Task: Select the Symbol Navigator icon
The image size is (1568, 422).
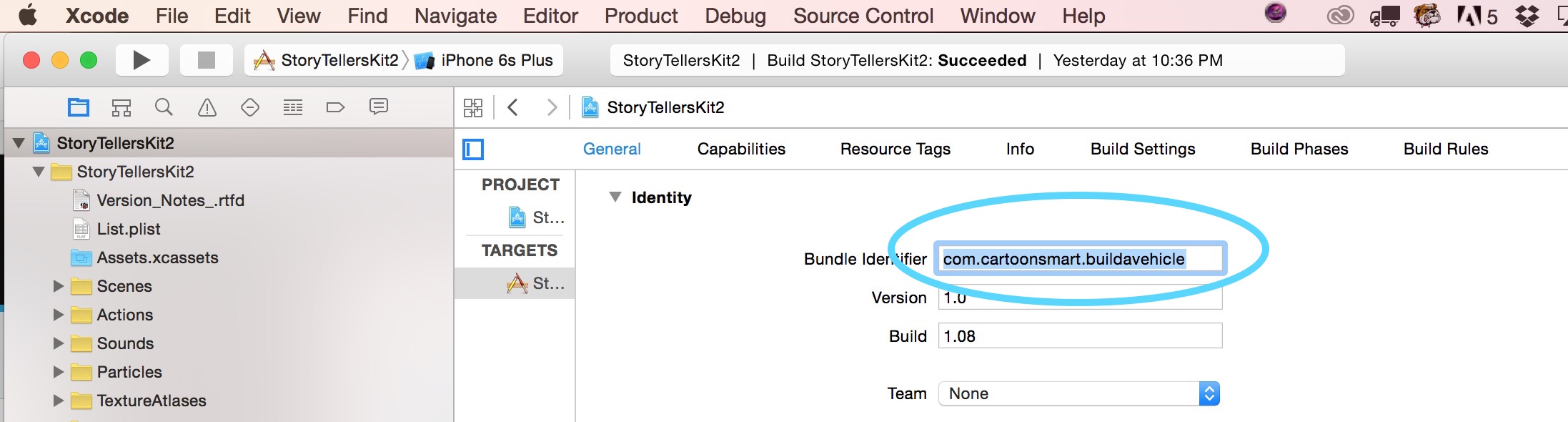Action: tap(121, 107)
